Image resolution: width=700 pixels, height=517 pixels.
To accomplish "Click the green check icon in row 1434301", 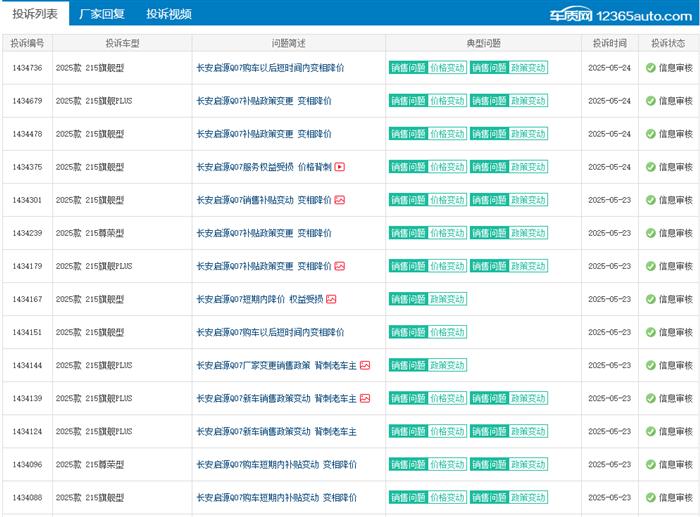I will point(651,200).
